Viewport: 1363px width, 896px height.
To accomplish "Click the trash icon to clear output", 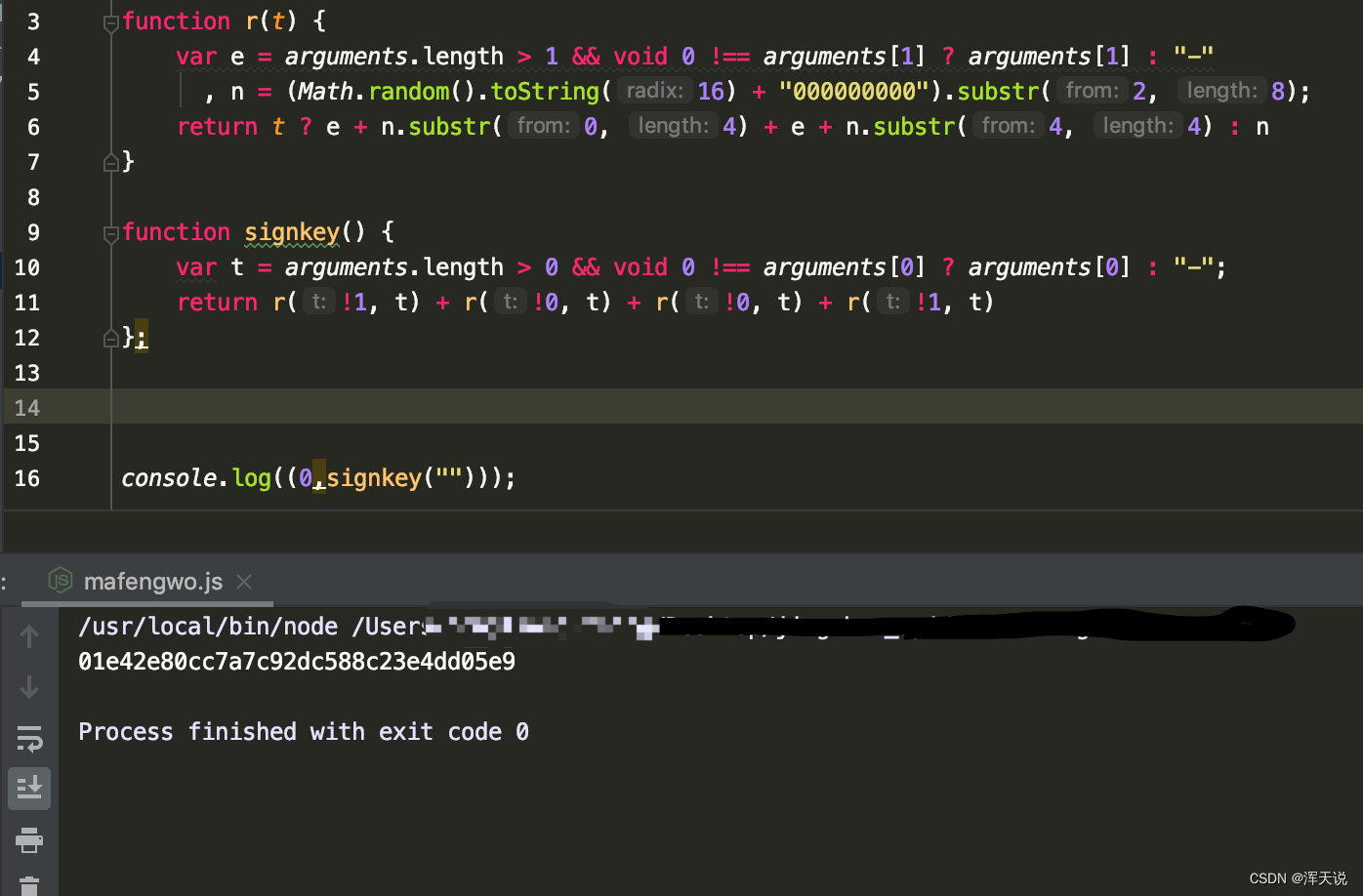I will coord(29,886).
